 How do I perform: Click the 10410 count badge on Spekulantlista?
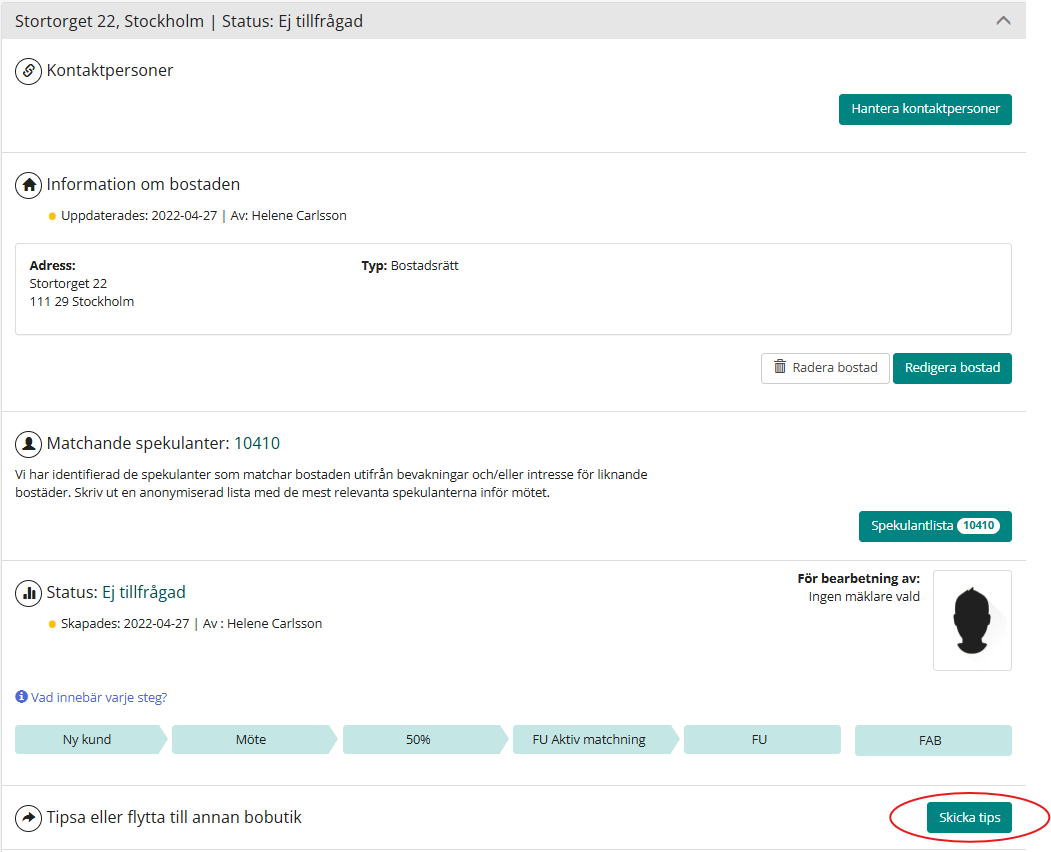coord(979,526)
